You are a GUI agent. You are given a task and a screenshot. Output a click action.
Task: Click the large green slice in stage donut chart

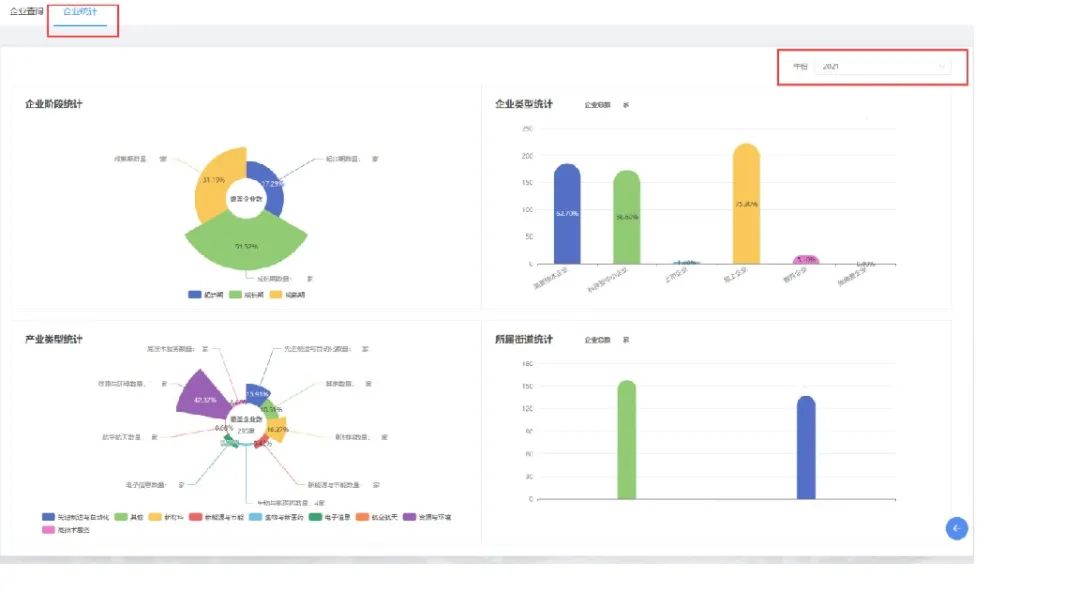245,243
